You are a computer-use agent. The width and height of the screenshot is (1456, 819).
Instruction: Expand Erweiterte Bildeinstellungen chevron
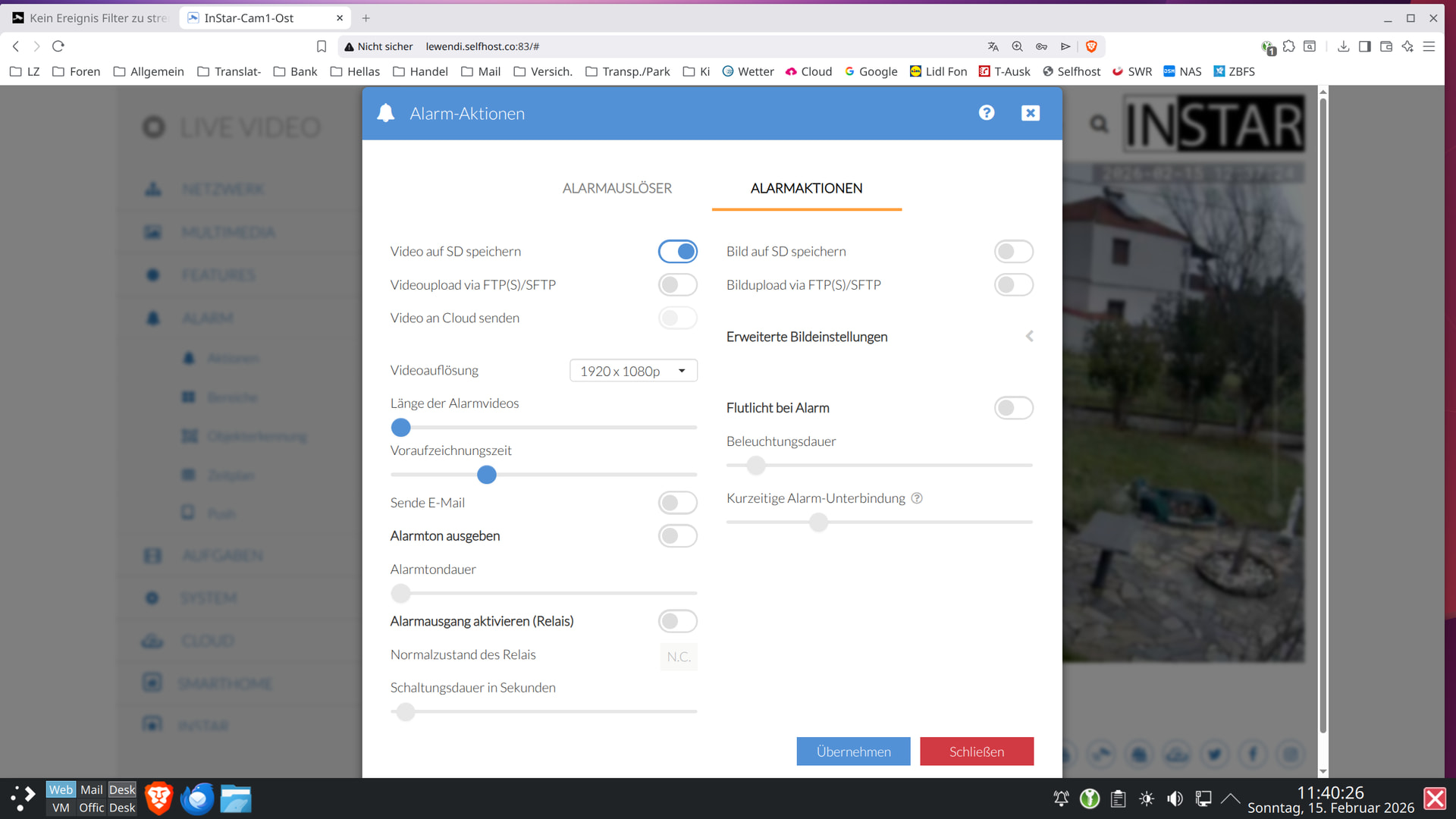click(1029, 336)
